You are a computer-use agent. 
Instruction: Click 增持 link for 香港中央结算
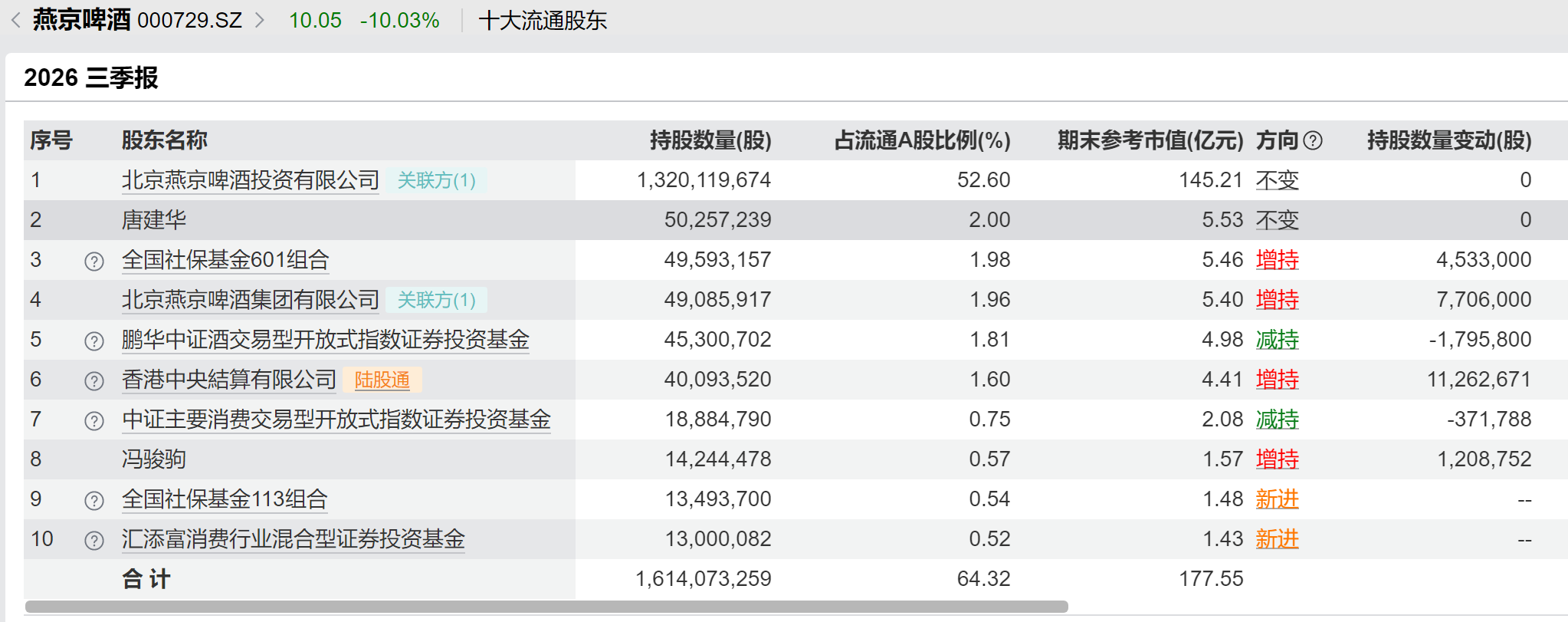coord(1277,380)
